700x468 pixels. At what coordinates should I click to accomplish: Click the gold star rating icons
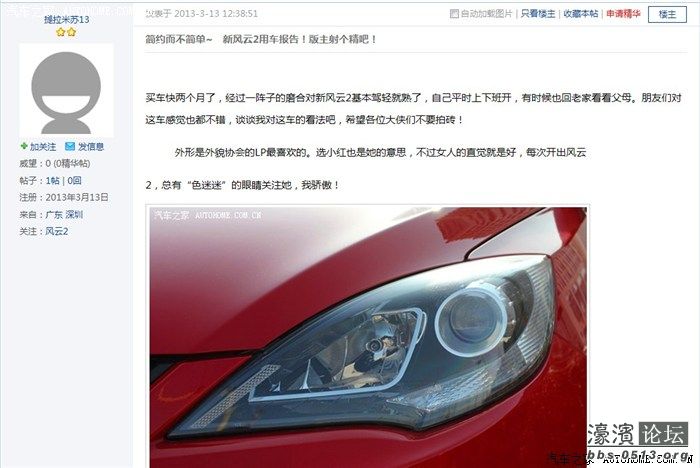point(66,32)
